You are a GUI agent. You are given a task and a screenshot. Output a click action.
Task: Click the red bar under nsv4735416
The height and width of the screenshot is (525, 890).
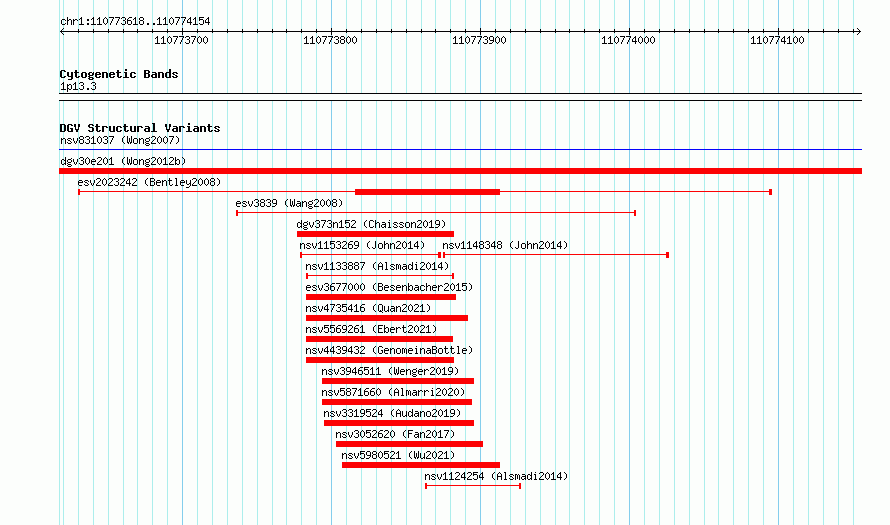coord(387,318)
